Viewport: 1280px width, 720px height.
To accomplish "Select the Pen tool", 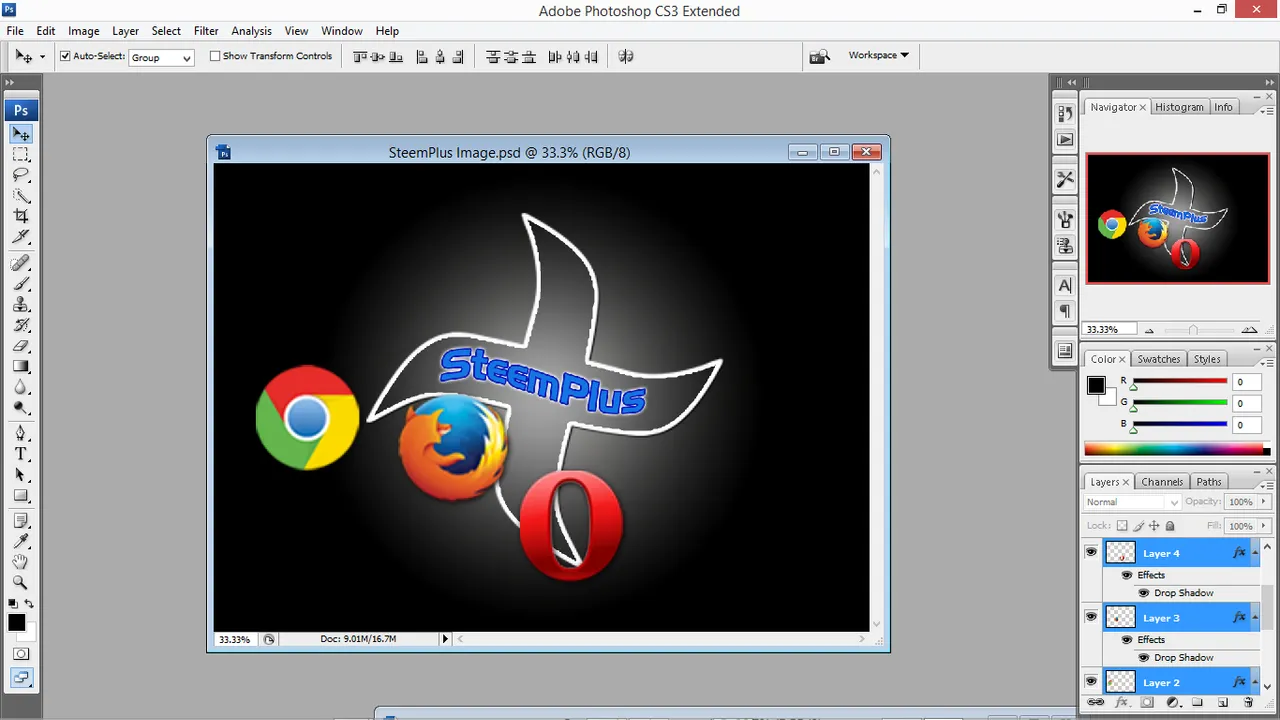I will click(21, 433).
